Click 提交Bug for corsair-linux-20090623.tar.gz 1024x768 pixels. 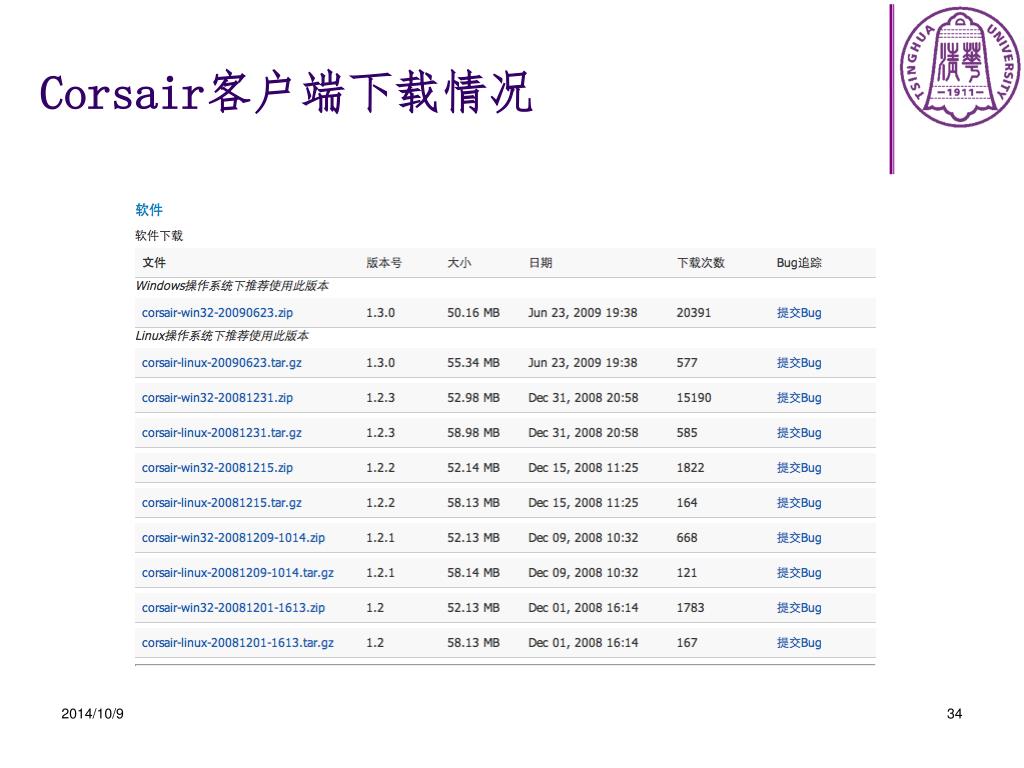[x=799, y=362]
